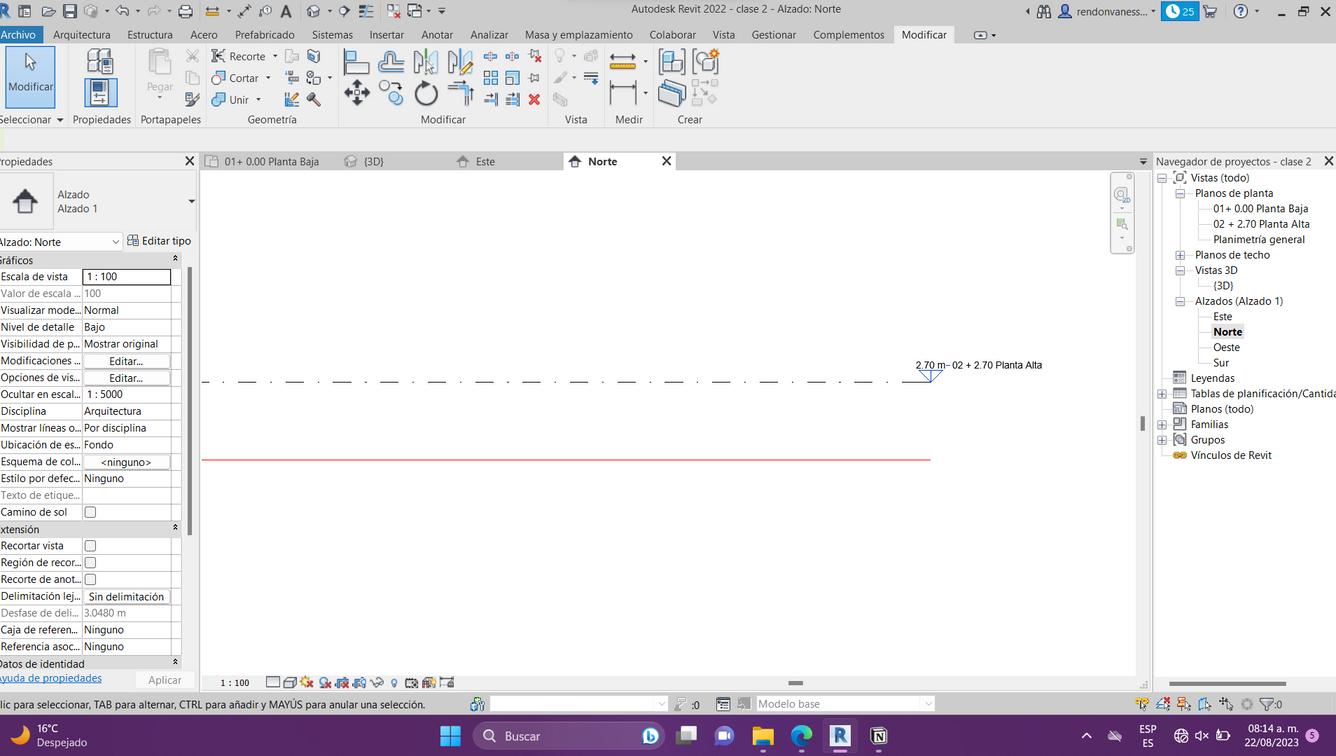Viewport: 1336px width, 756px height.
Task: Click the Save icon in quick access toolbar
Action: pyautogui.click(x=69, y=11)
